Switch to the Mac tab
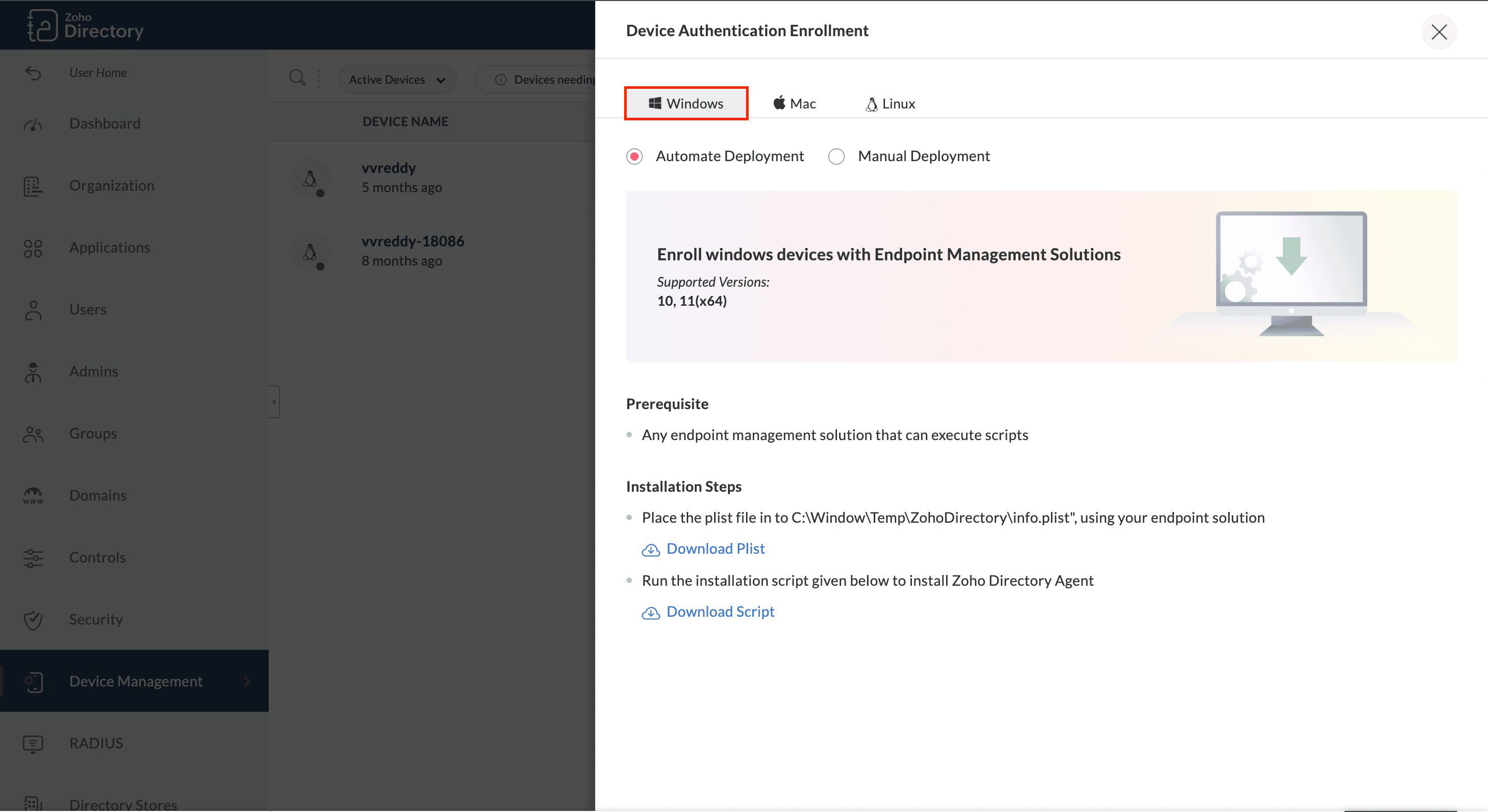This screenshot has width=1488, height=812. pyautogui.click(x=794, y=104)
